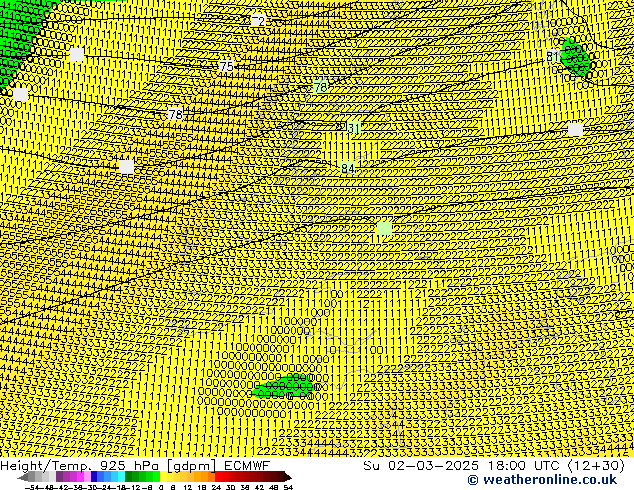Click the dark brown right arrow end of legend
This screenshot has width=634, height=490.
(x=287, y=477)
